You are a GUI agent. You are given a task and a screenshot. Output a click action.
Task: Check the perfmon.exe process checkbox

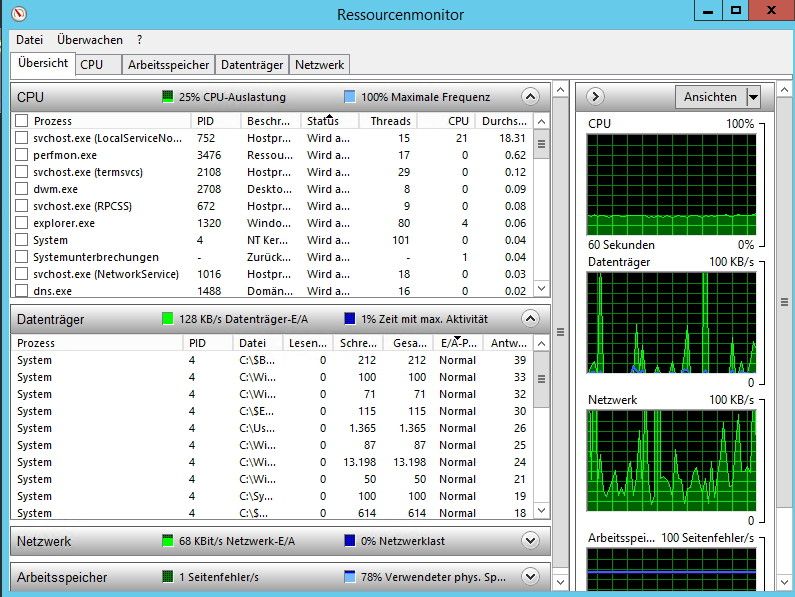point(21,155)
